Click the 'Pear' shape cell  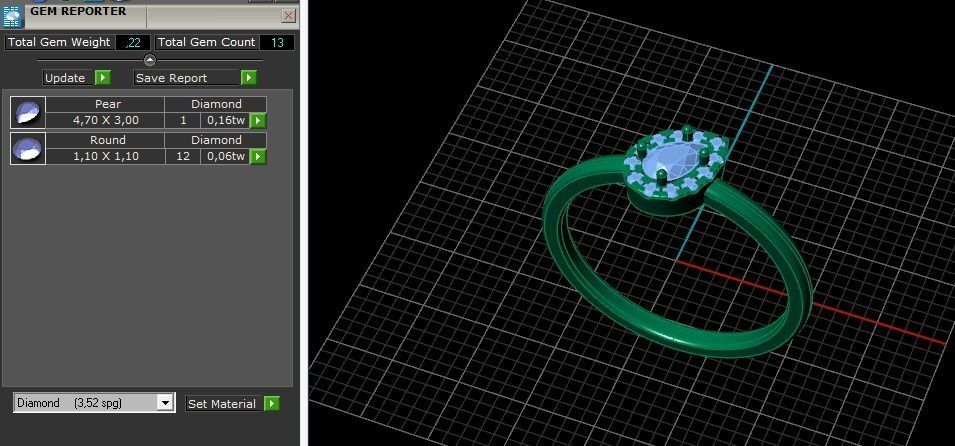click(x=105, y=104)
